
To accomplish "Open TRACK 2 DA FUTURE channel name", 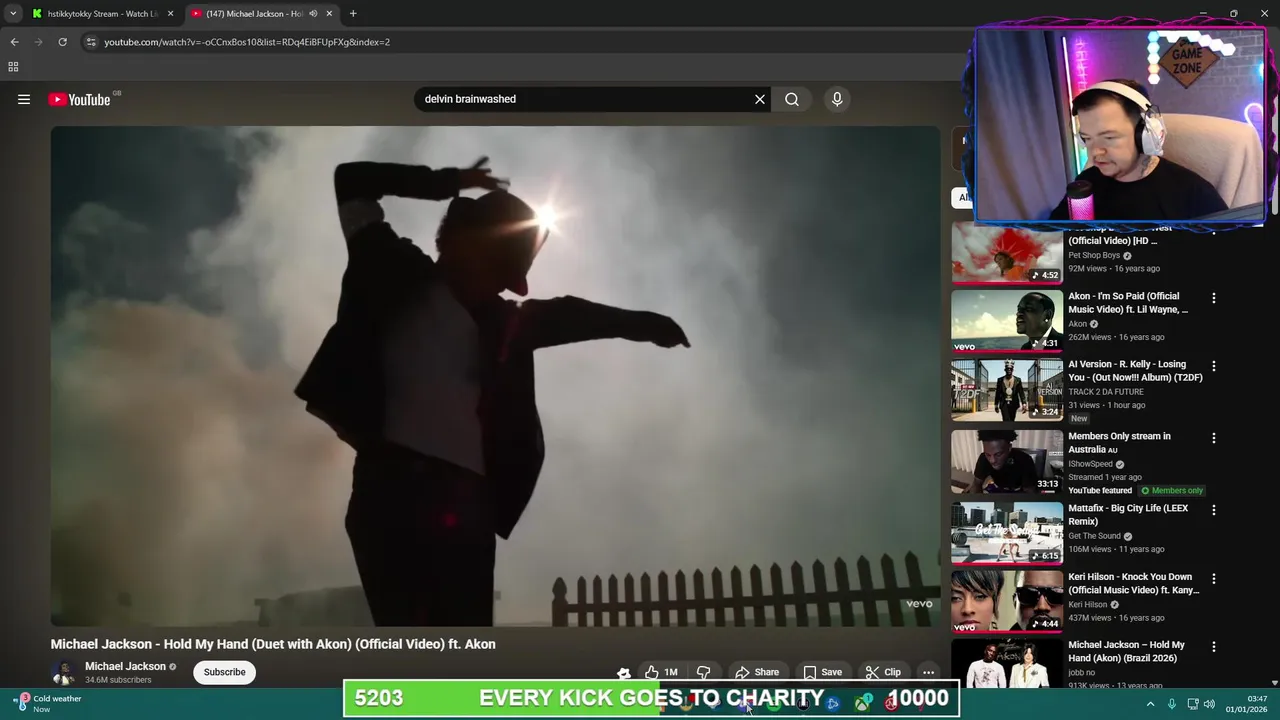I will 1106,392.
